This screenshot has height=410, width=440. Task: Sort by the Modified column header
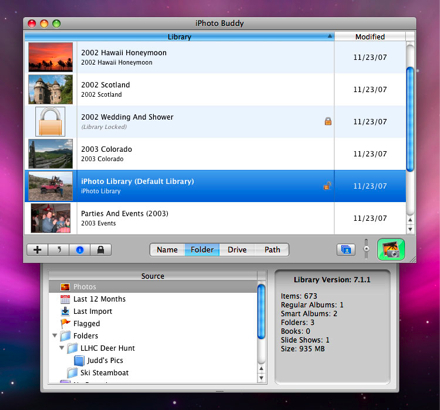(x=370, y=37)
